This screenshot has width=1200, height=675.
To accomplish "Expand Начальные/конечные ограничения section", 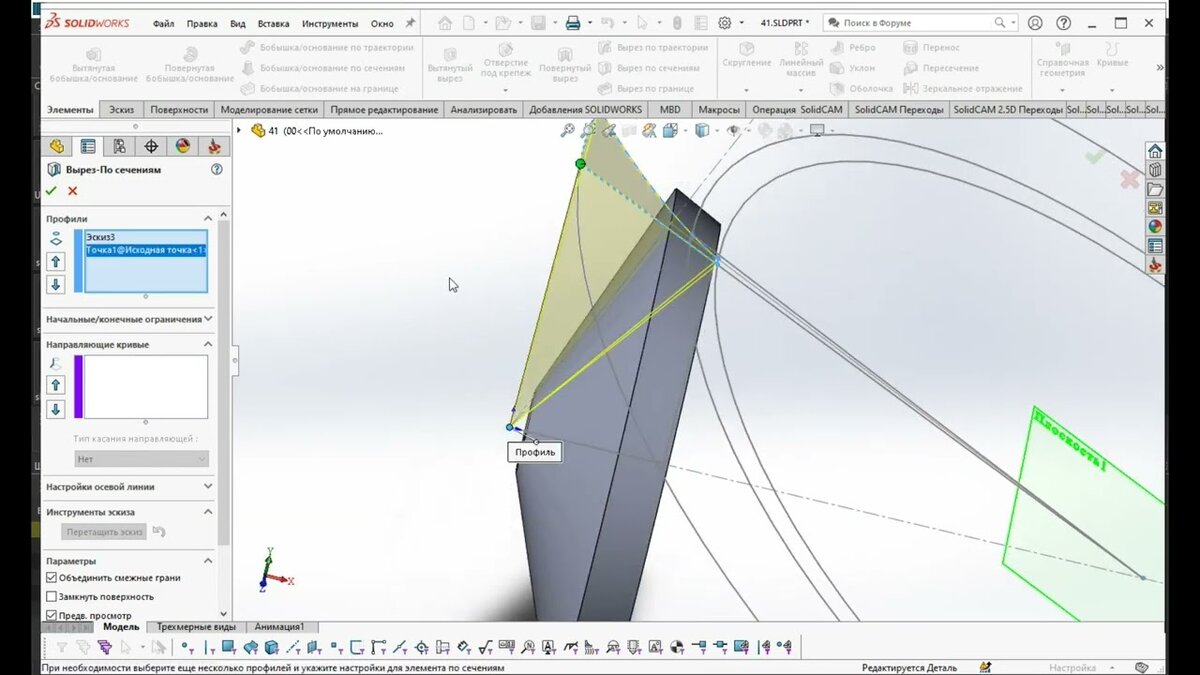I will click(x=208, y=319).
